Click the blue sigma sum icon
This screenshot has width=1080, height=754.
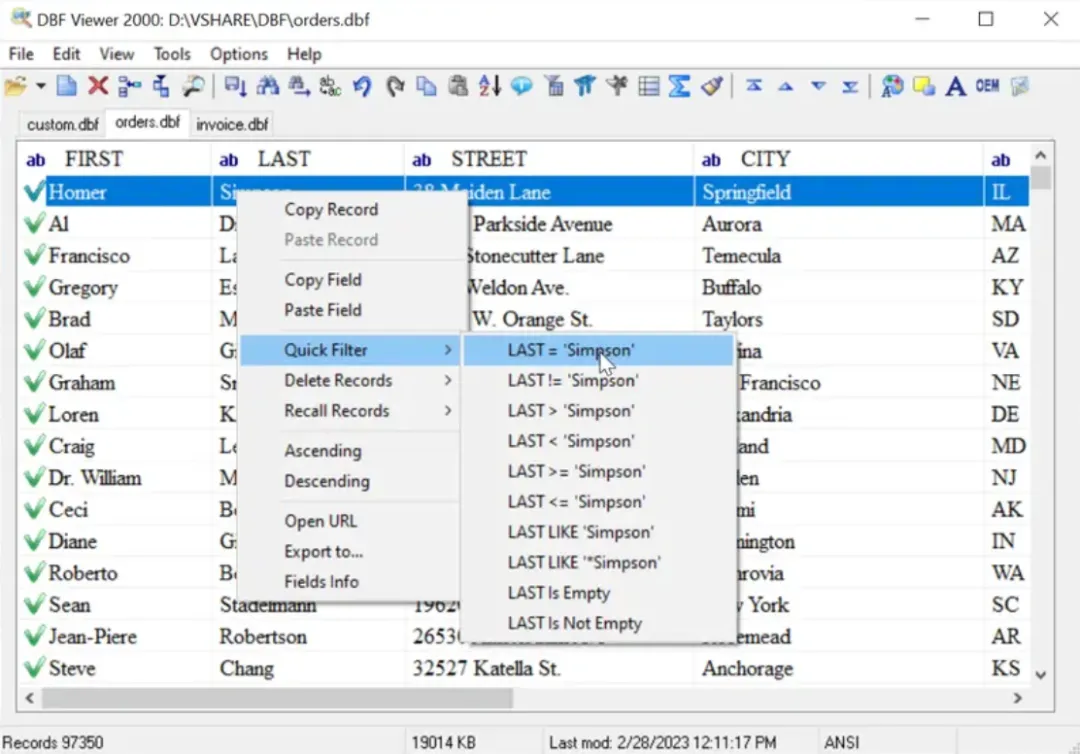point(679,86)
